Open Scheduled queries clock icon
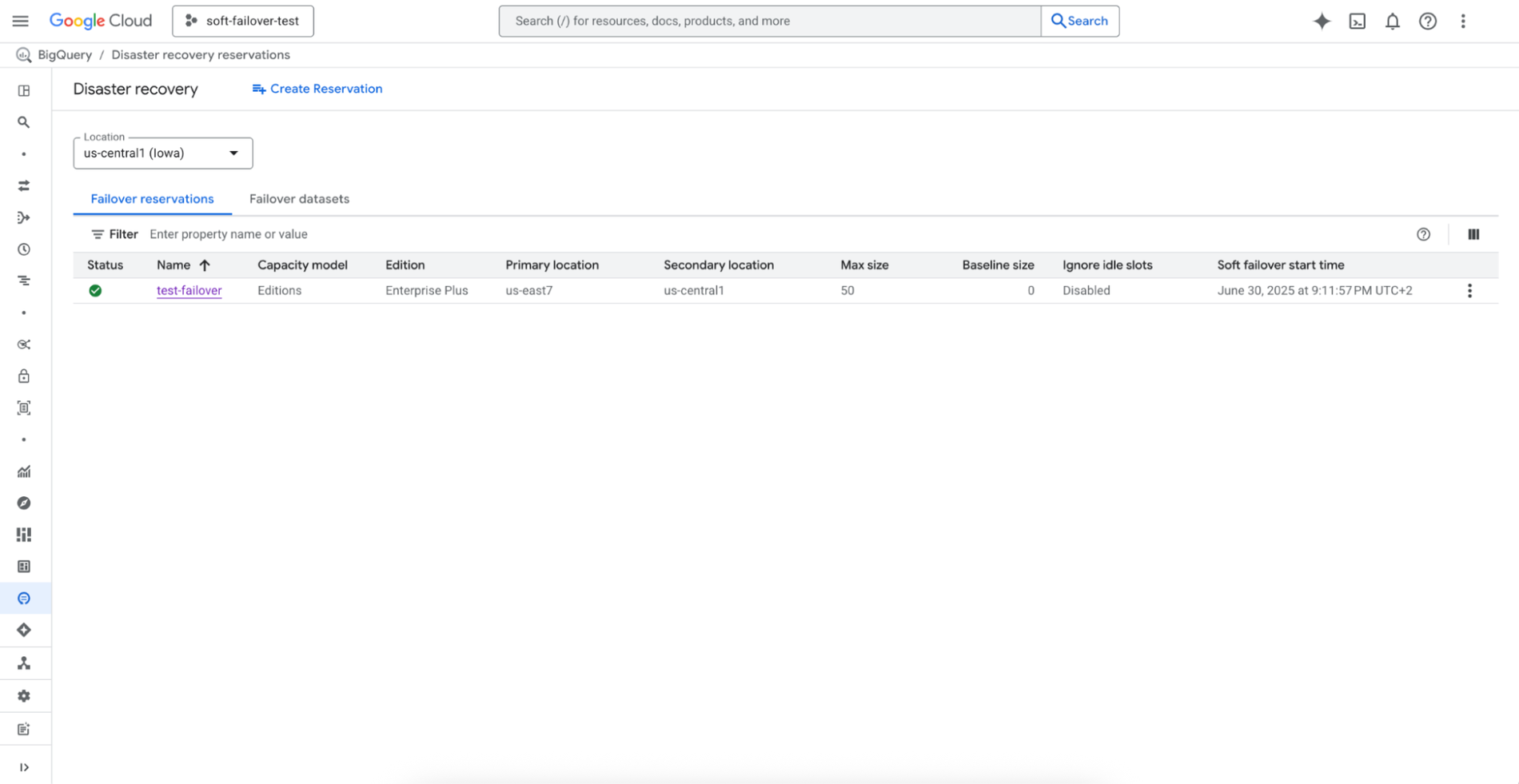This screenshot has width=1519, height=784. click(x=24, y=249)
